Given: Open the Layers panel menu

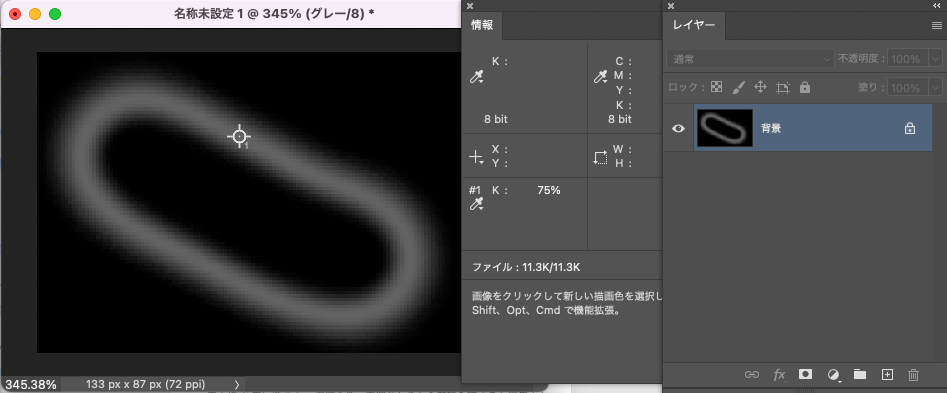Looking at the screenshot, I should [937, 25].
